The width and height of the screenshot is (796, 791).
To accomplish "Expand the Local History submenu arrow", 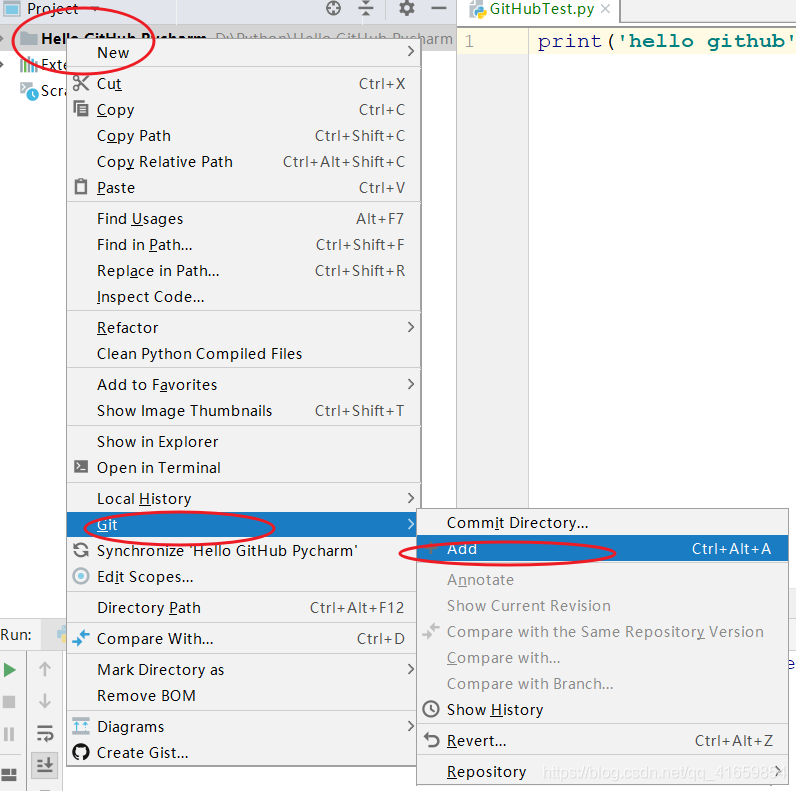I will [411, 498].
